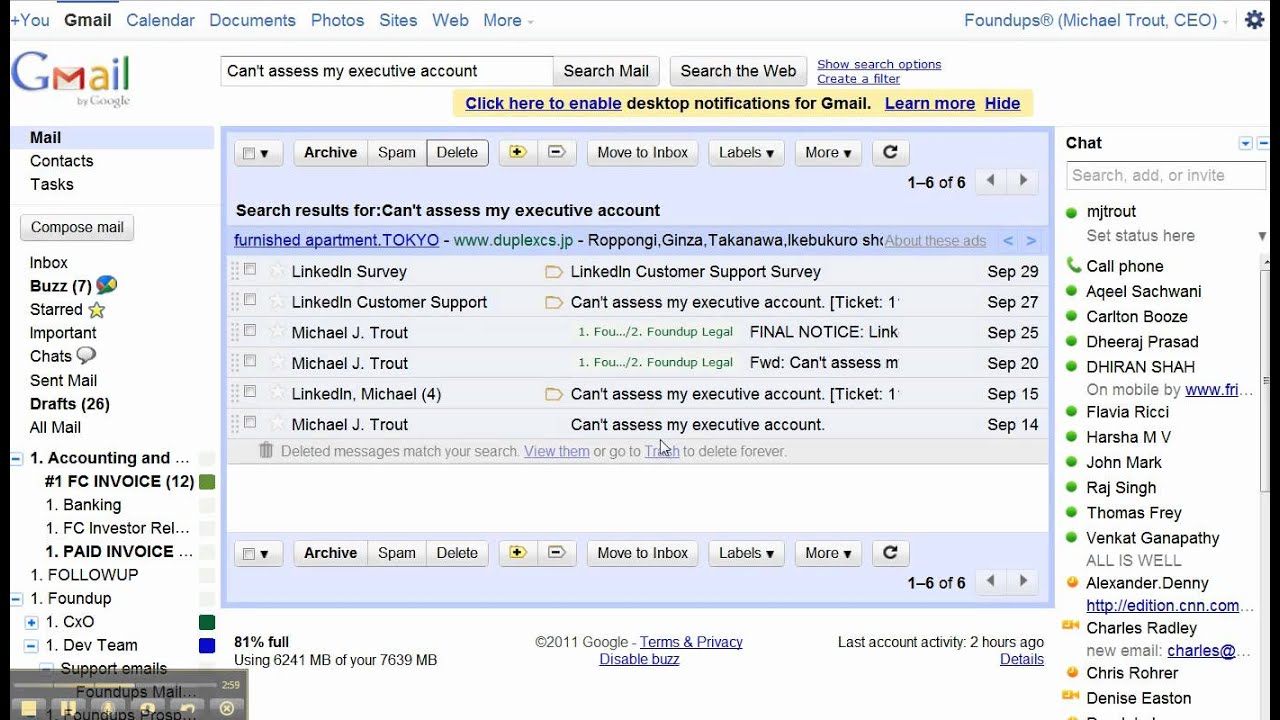Viewport: 1280px width, 720px height.
Task: Star the LinkedIn Survey message
Action: click(x=277, y=271)
